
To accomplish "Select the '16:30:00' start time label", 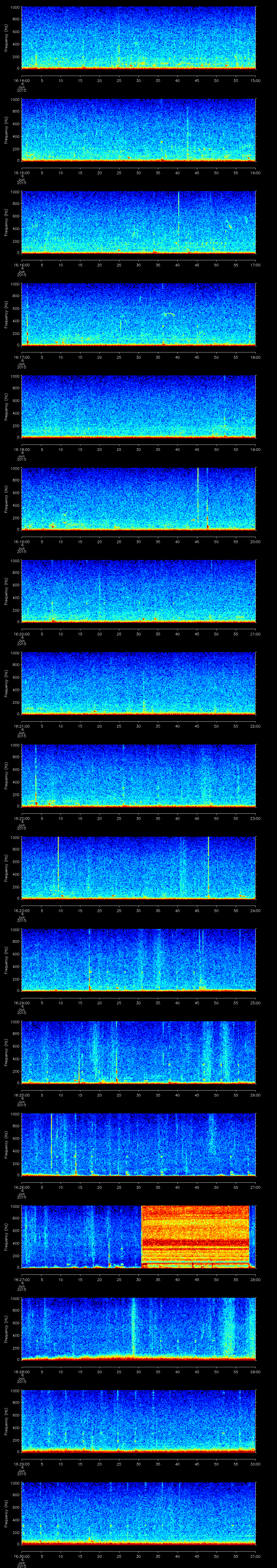I will pos(21,1556).
